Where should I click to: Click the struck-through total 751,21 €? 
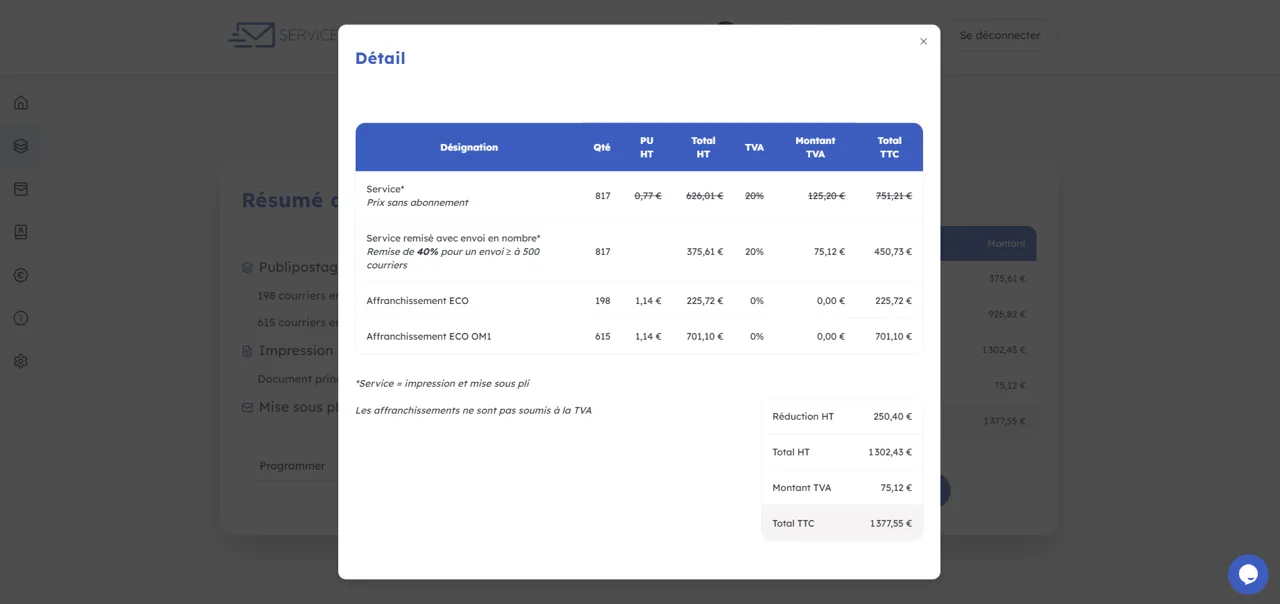tap(893, 196)
